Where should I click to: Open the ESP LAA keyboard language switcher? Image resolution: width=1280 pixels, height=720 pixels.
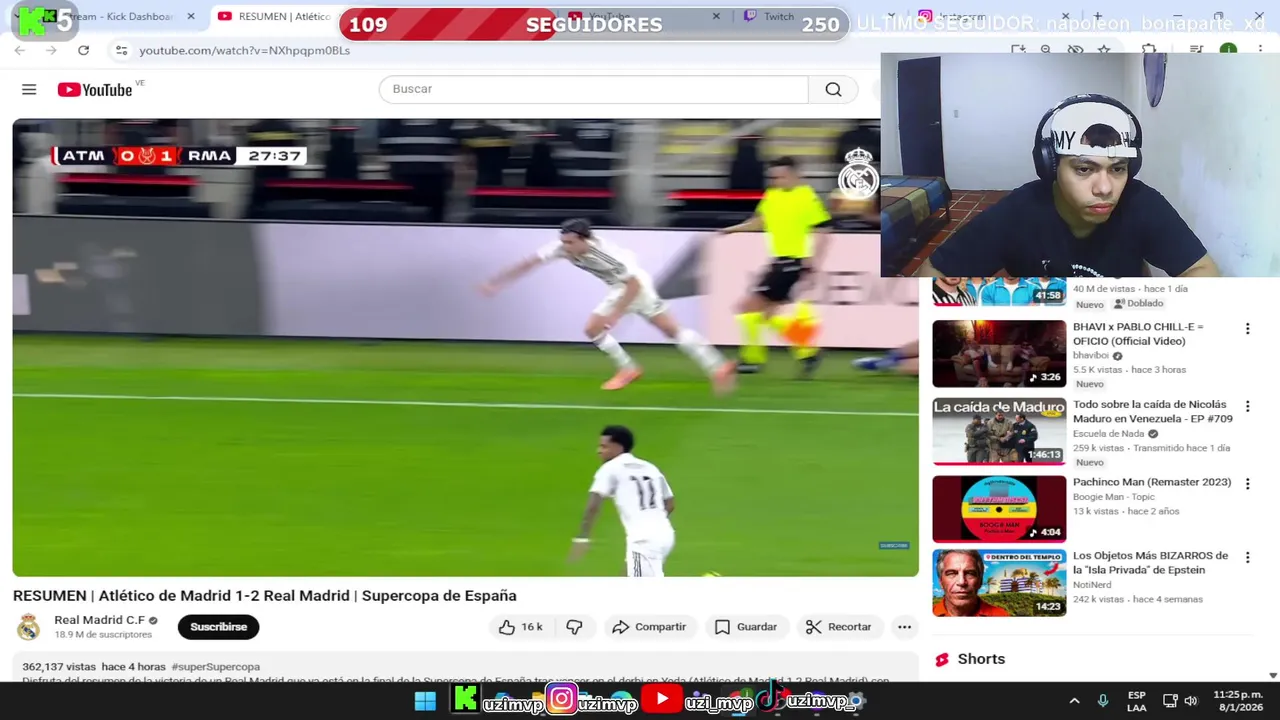[1137, 701]
